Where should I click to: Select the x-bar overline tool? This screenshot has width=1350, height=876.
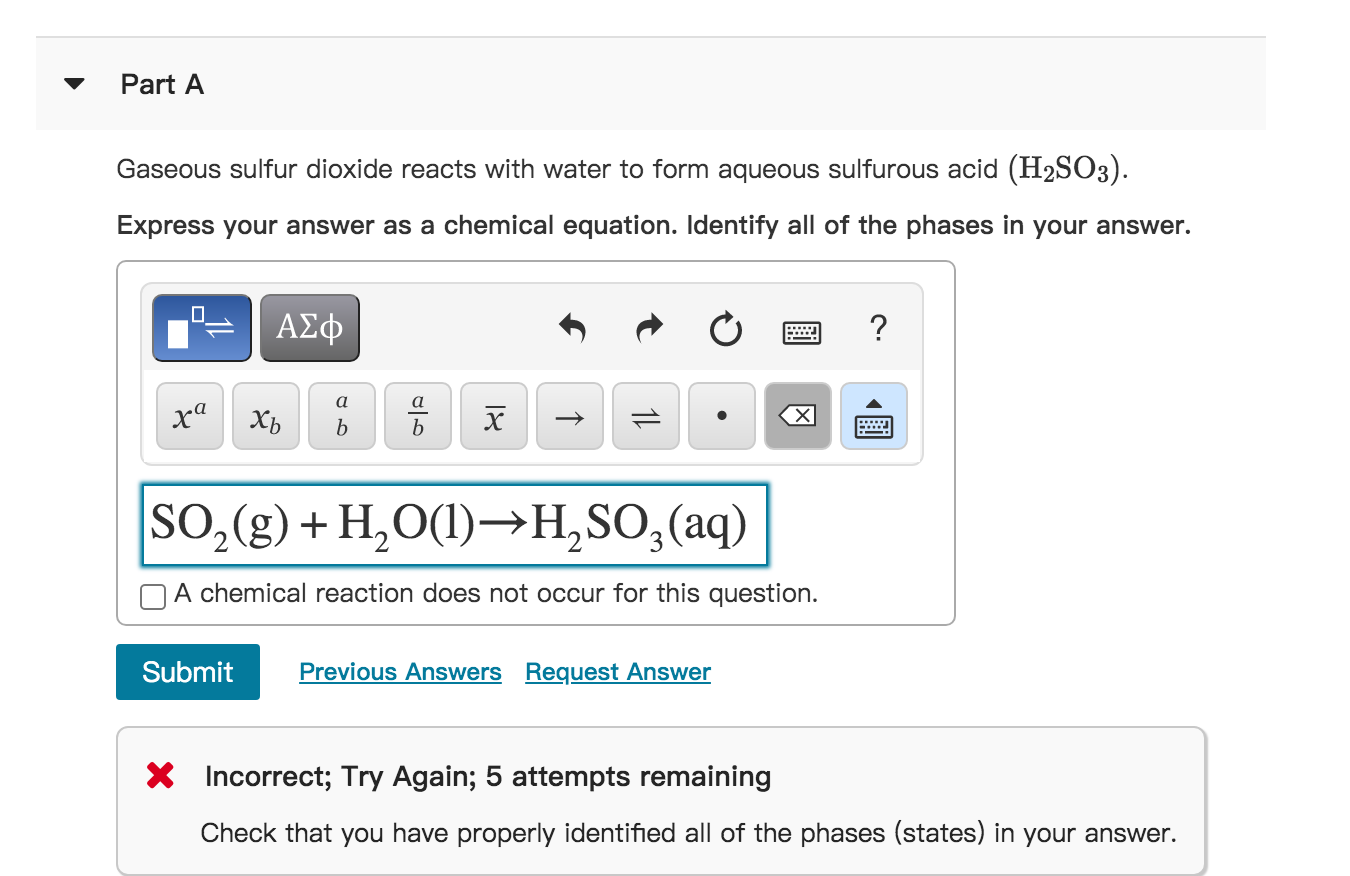pyautogui.click(x=493, y=416)
